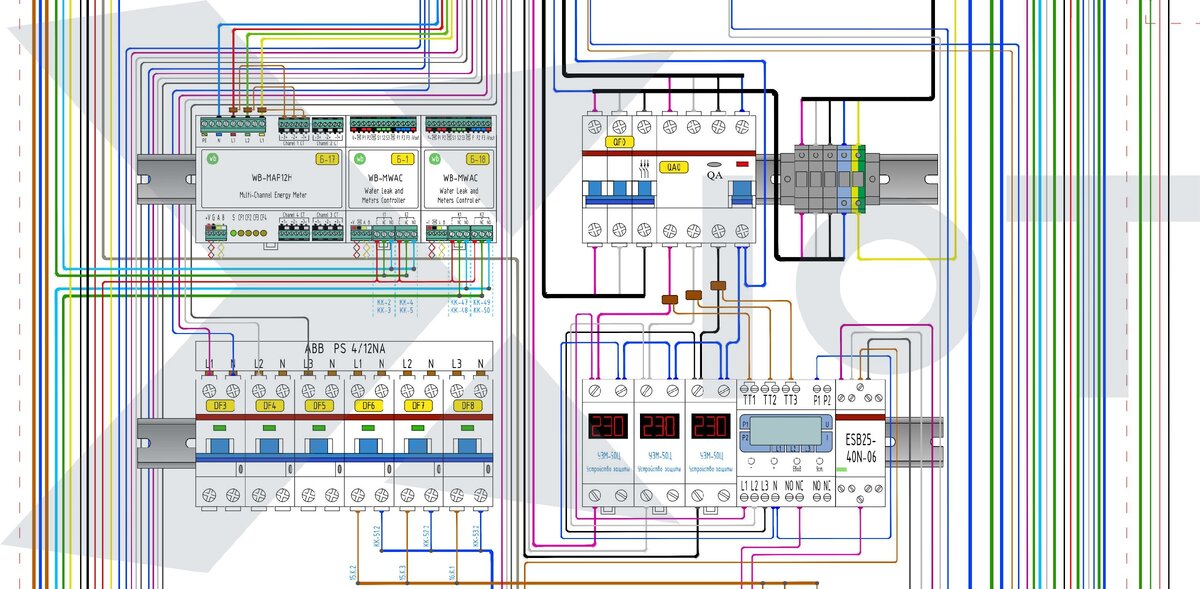This screenshot has width=1200, height=589.
Task: Click the KK-47 wire label
Action: tap(460, 302)
